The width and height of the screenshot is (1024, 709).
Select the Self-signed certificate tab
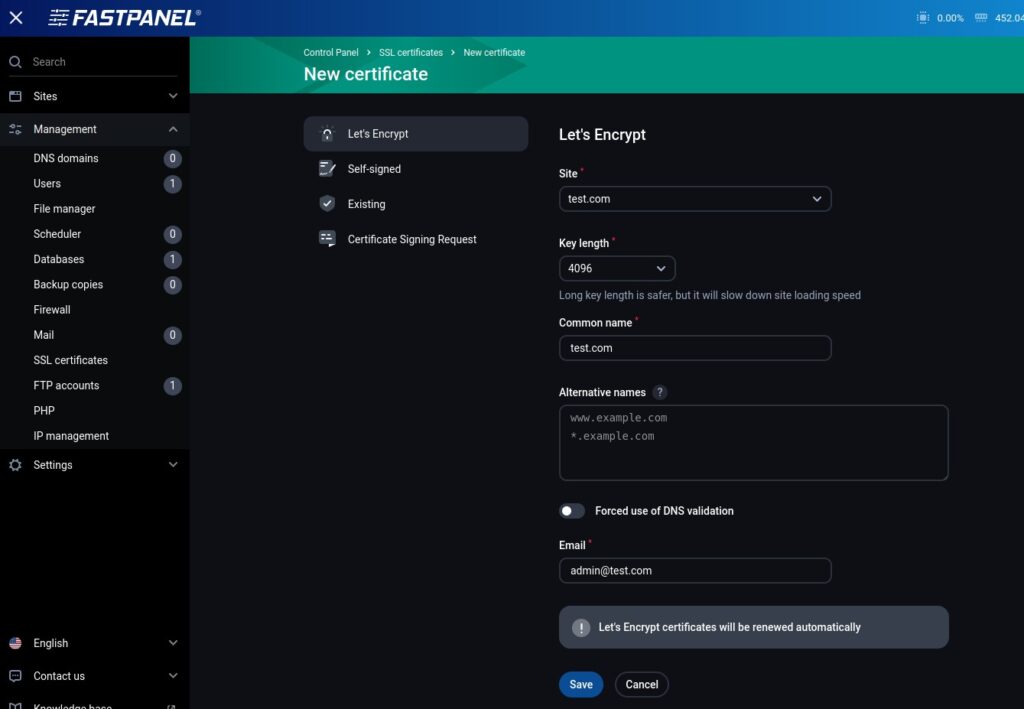pyautogui.click(x=416, y=168)
